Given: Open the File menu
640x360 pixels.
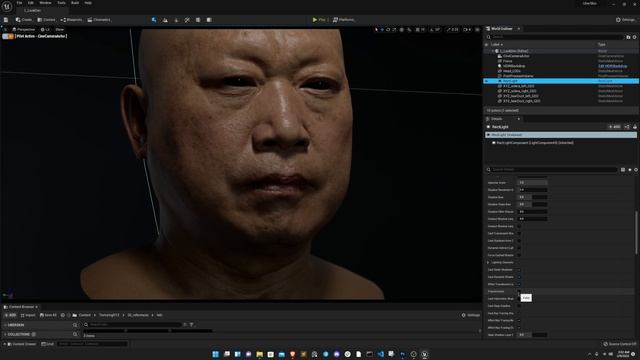Looking at the screenshot, I should [x=19, y=3].
